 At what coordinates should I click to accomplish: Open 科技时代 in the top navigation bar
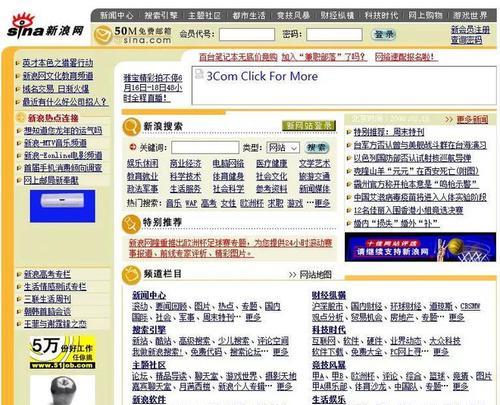(381, 15)
